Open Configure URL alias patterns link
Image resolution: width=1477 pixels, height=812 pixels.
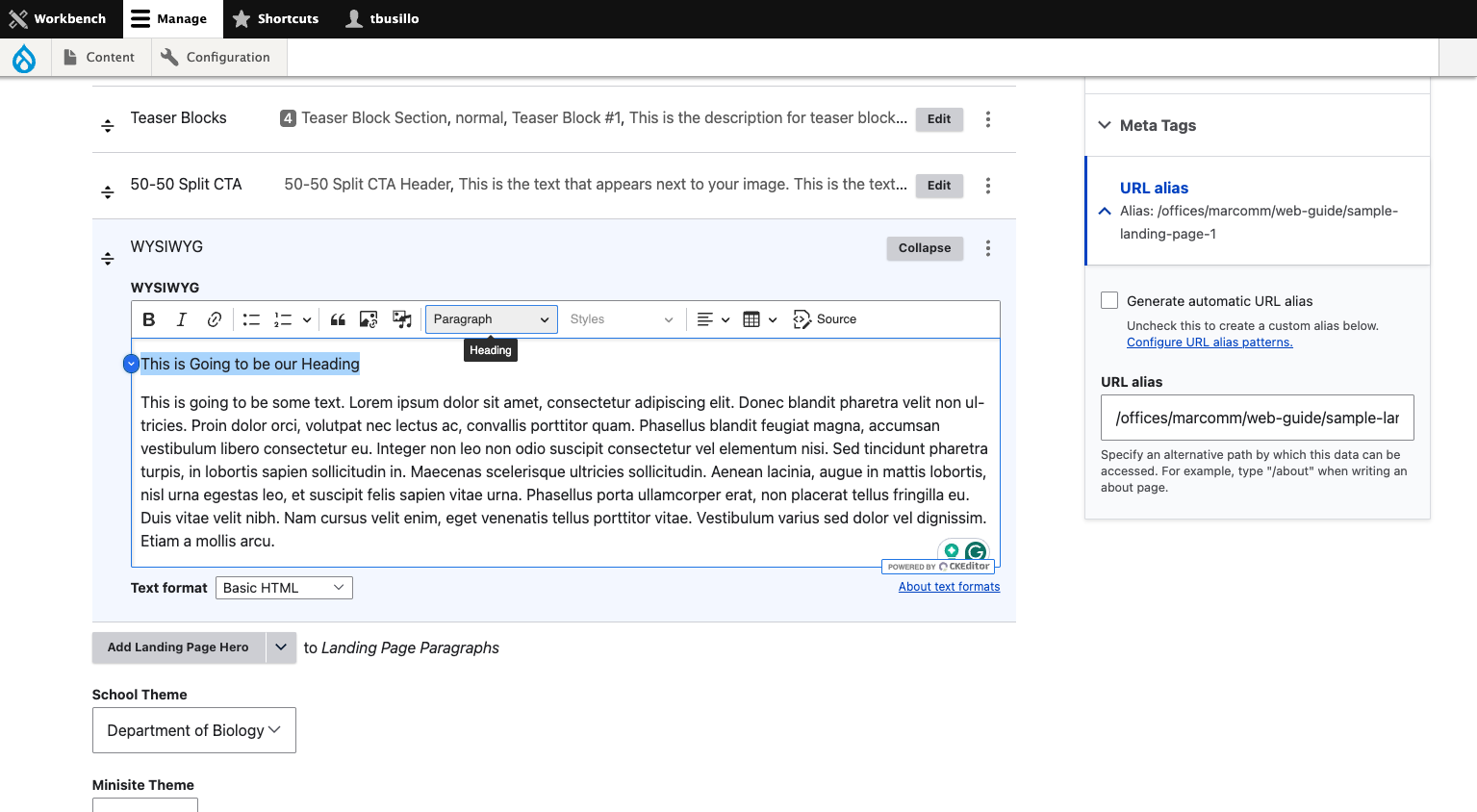point(1210,343)
